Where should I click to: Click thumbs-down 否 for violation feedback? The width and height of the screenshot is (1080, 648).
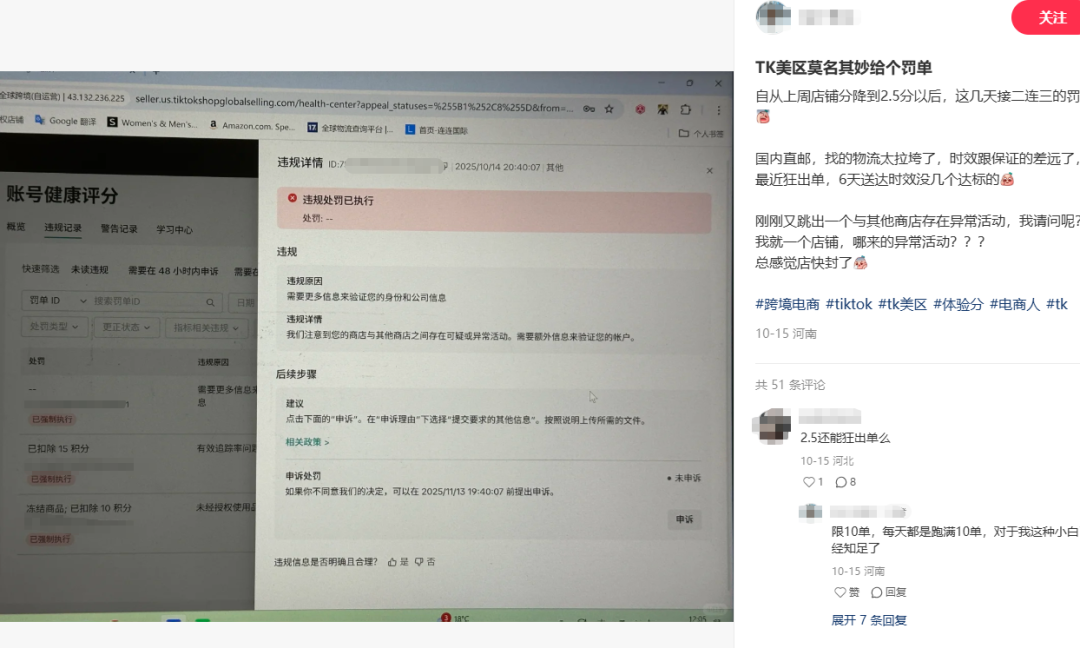(x=425, y=562)
